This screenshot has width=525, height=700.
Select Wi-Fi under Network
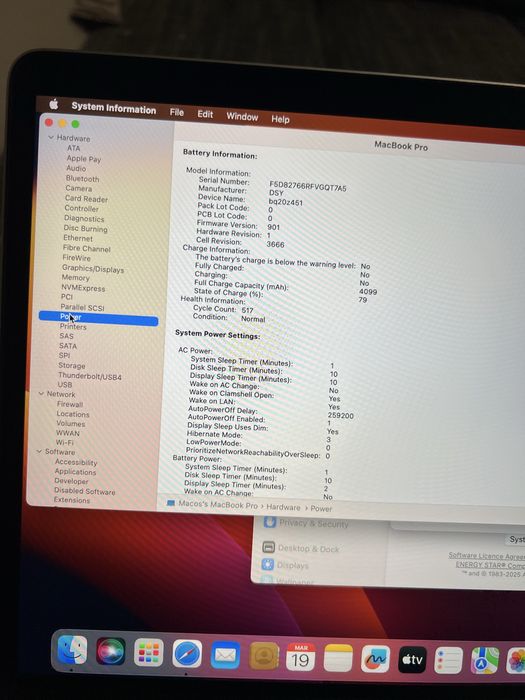click(x=65, y=442)
